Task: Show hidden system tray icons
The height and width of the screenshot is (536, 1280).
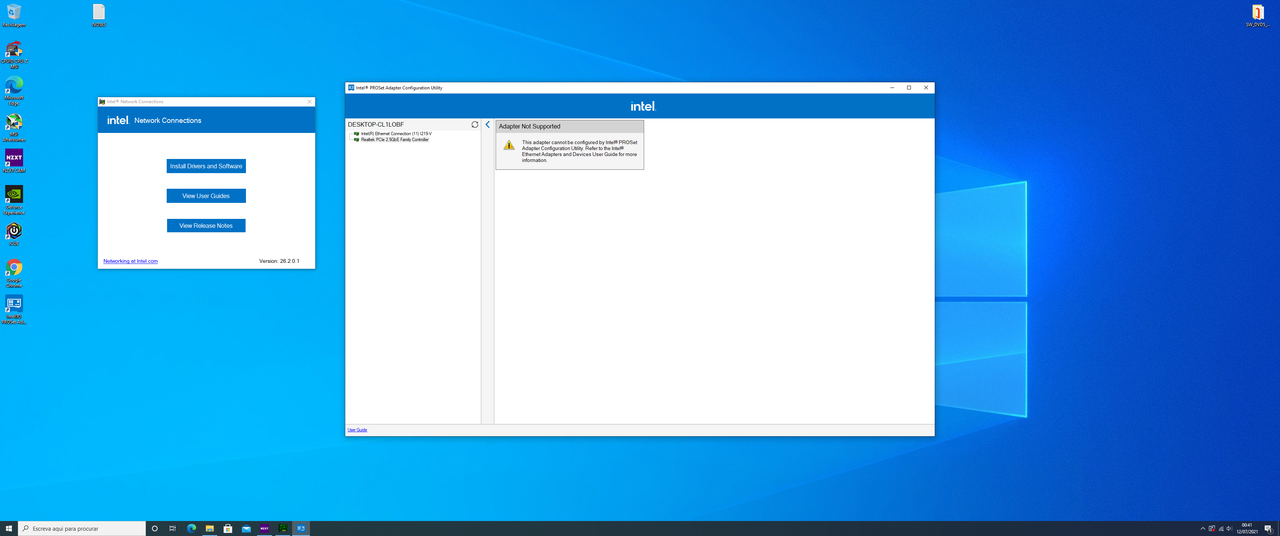Action: click(x=1203, y=528)
